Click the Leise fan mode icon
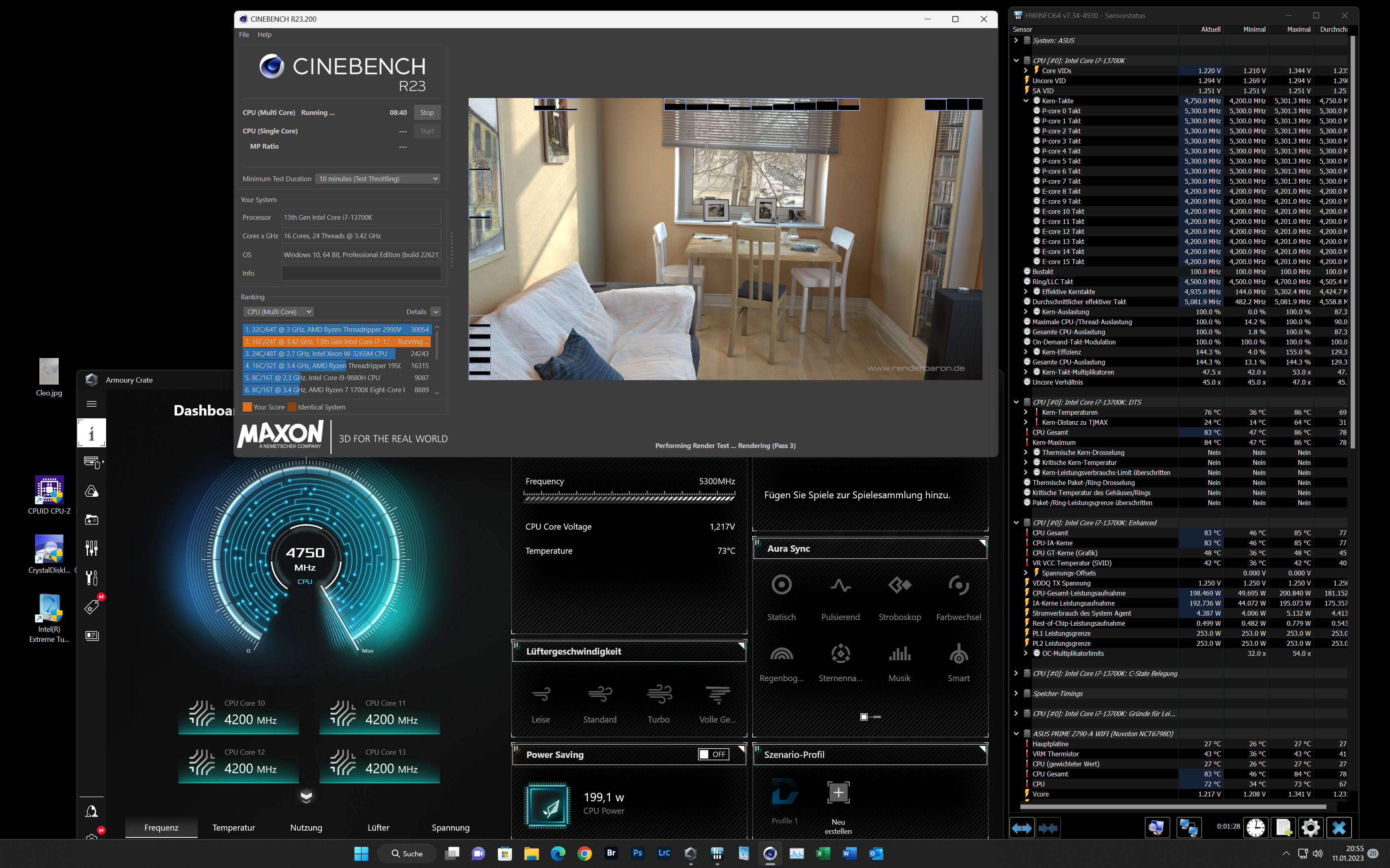Image resolution: width=1390 pixels, height=868 pixels. [540, 694]
